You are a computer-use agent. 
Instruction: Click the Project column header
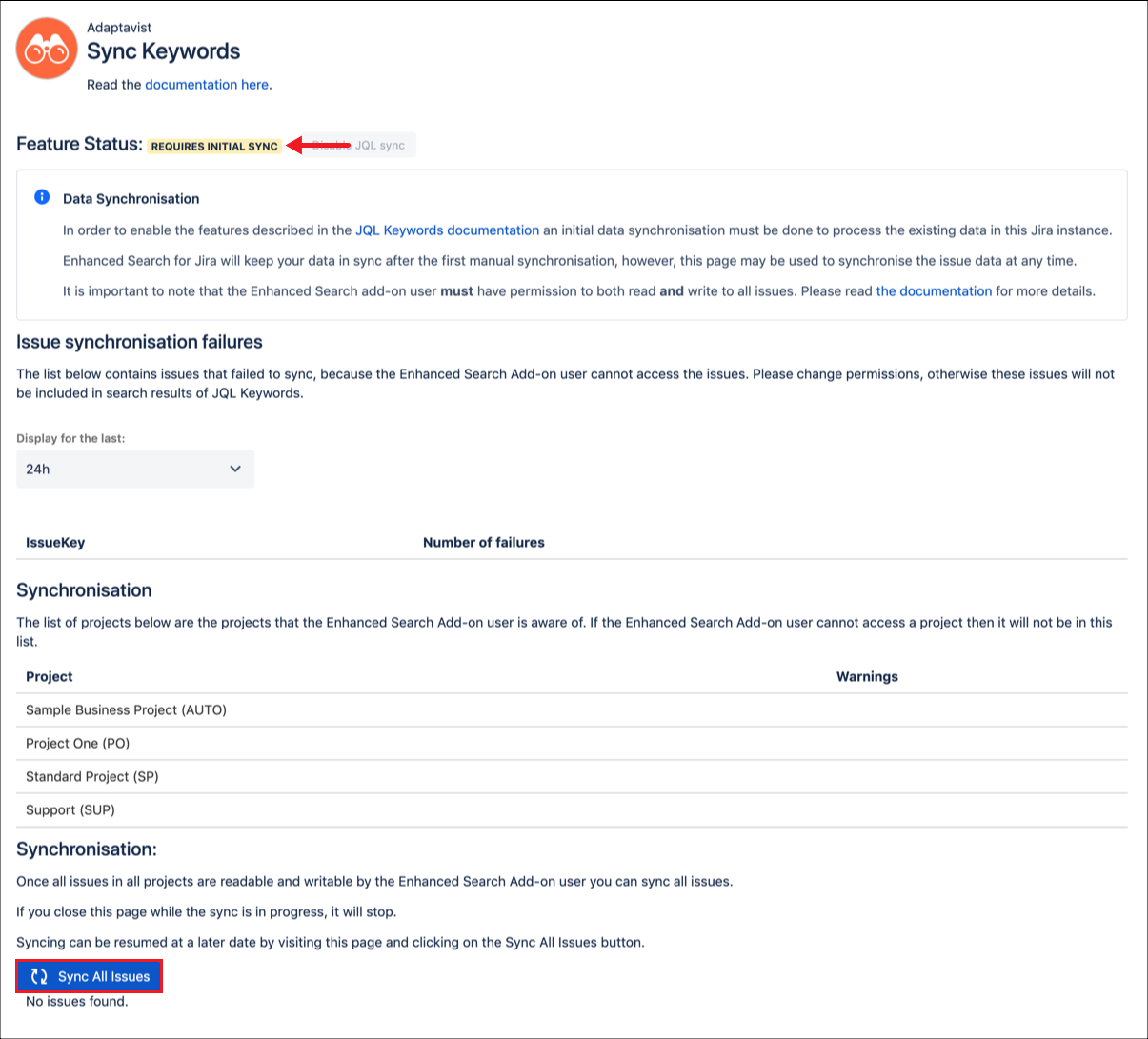[x=50, y=677]
